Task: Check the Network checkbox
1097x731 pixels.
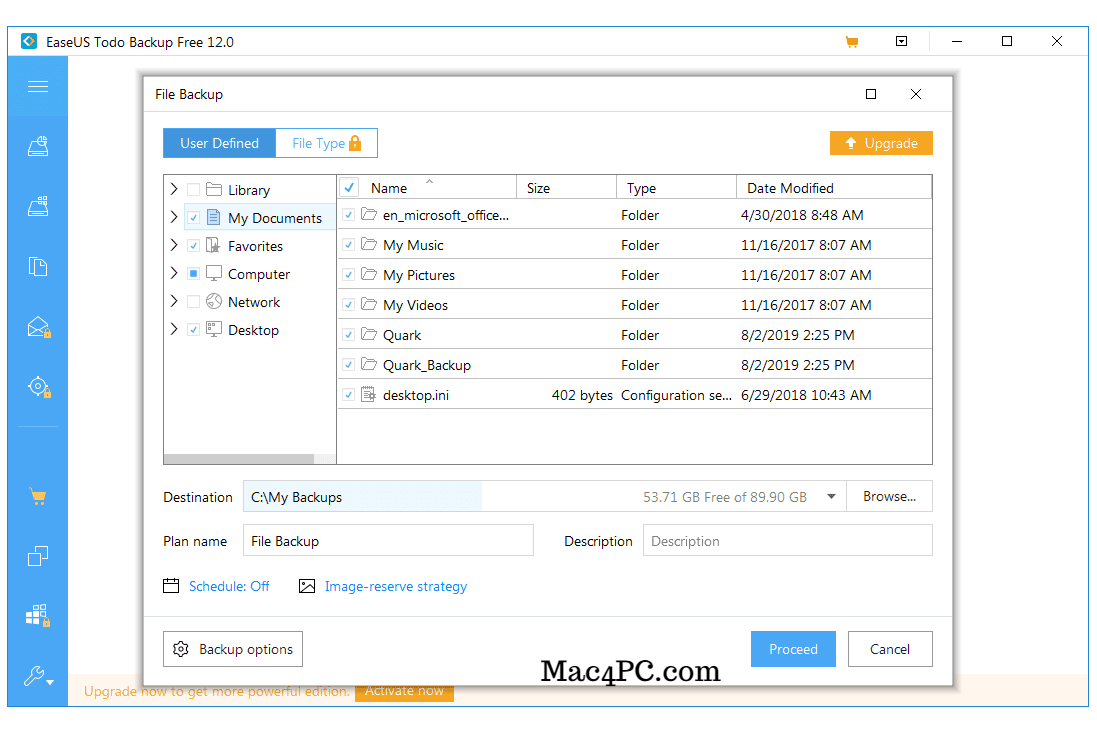Action: [x=194, y=301]
